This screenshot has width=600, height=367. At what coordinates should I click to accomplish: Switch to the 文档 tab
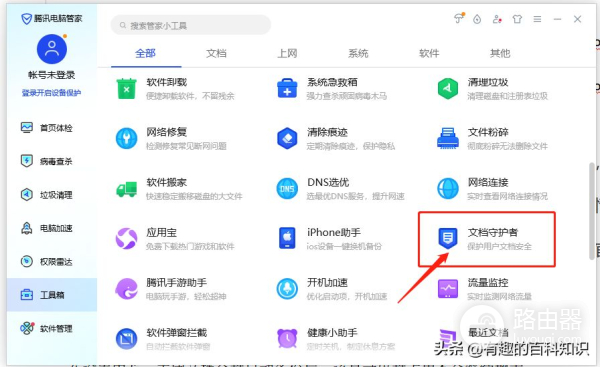coord(216,53)
